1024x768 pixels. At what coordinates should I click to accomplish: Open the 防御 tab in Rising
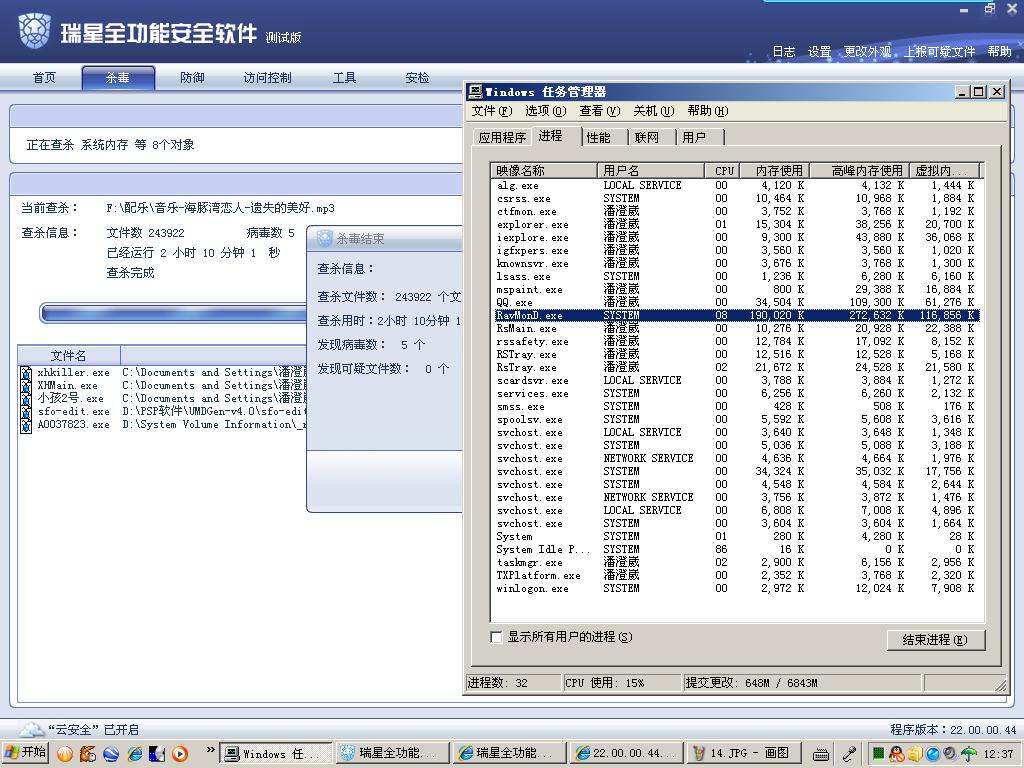(192, 78)
